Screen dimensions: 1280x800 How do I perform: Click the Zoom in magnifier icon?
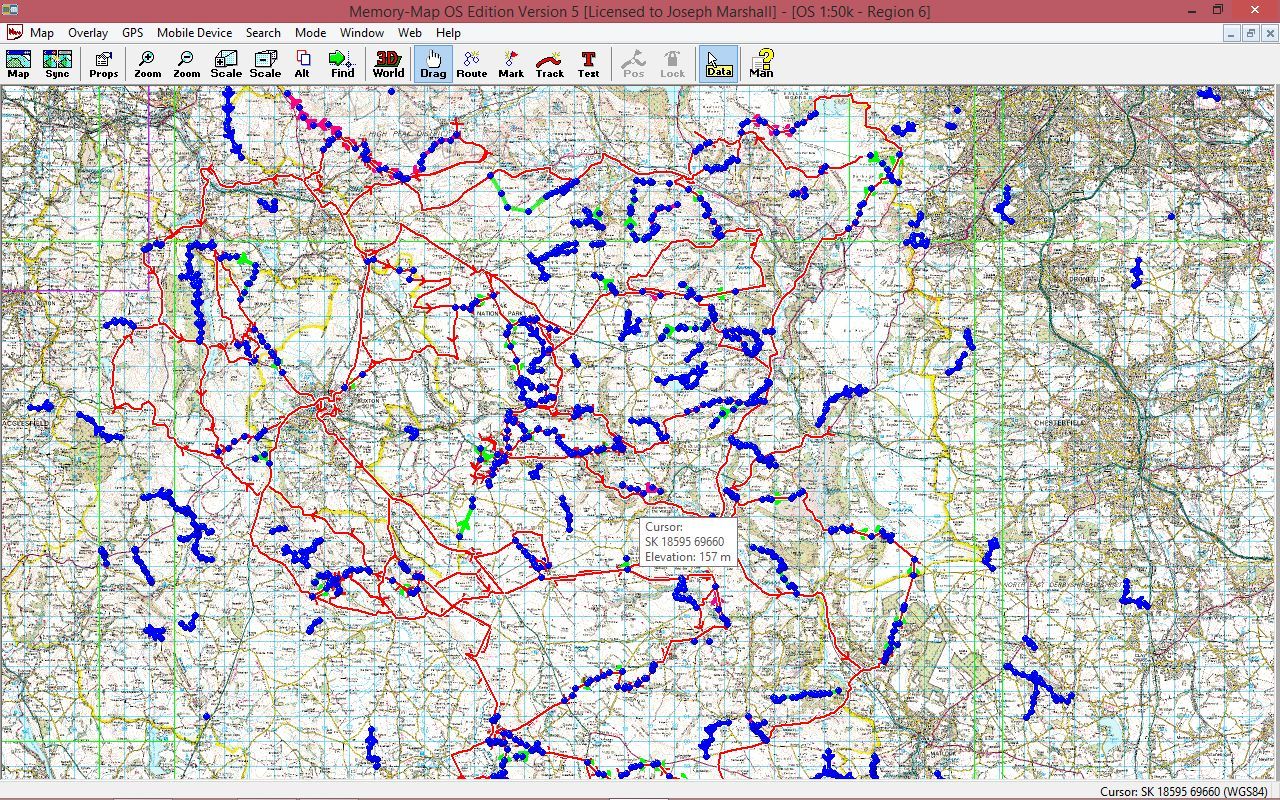(x=147, y=64)
